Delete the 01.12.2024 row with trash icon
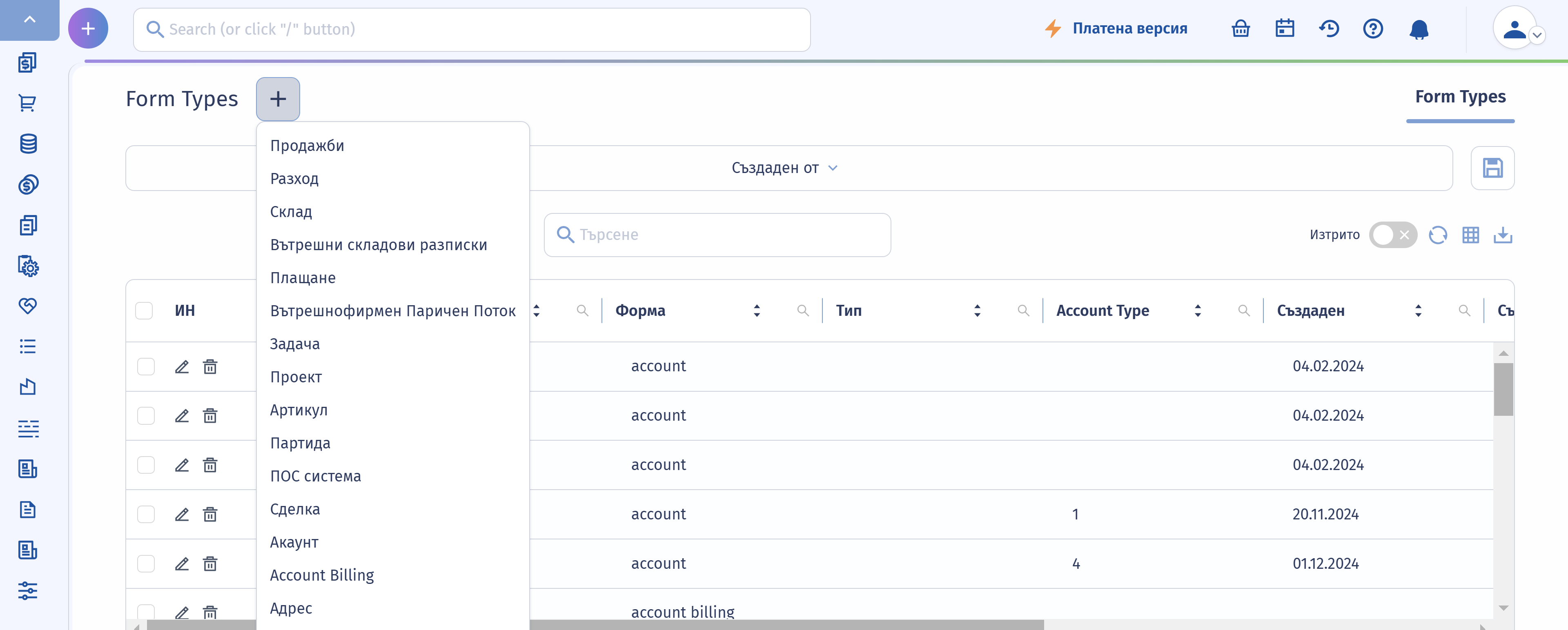Image resolution: width=1568 pixels, height=630 pixels. click(x=210, y=564)
